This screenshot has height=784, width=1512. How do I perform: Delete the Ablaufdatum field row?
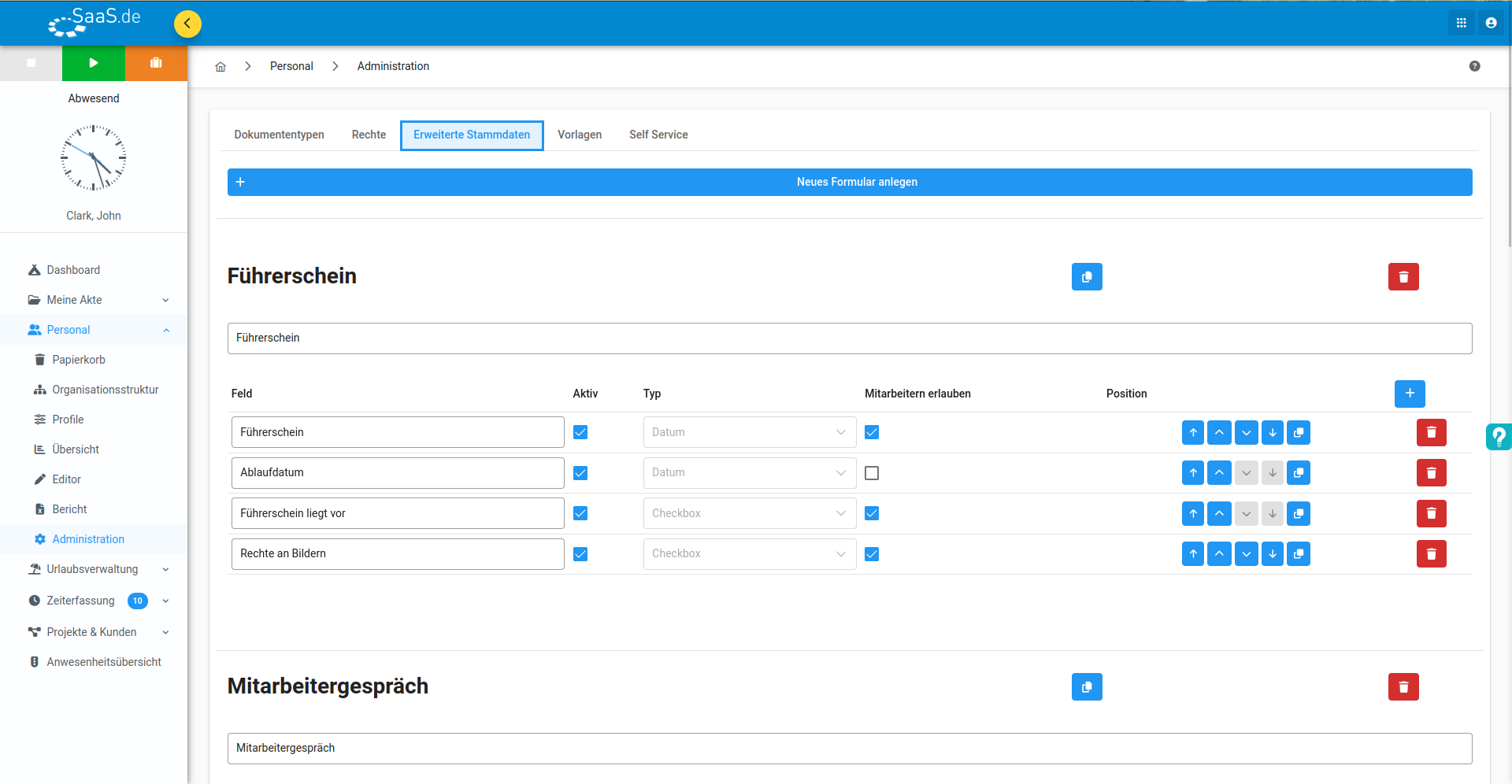coord(1432,473)
